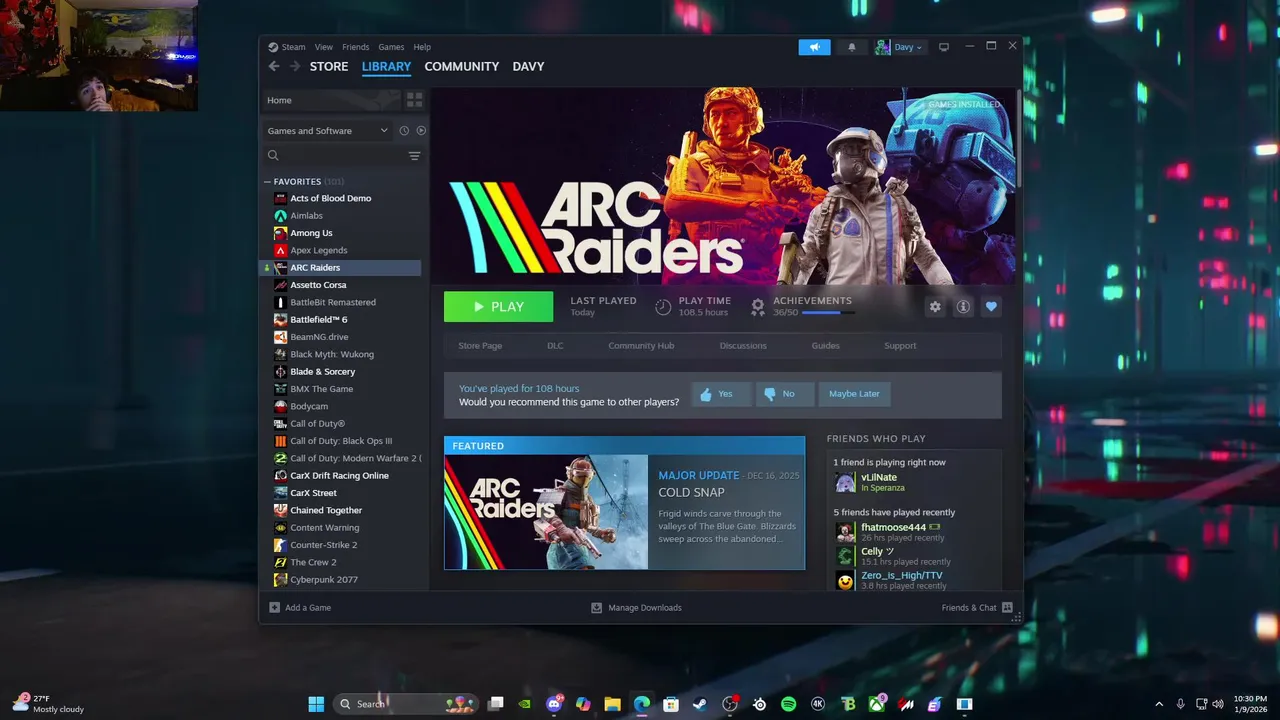The height and width of the screenshot is (720, 1280).
Task: Switch to the COMMUNITY tab
Action: 461,66
